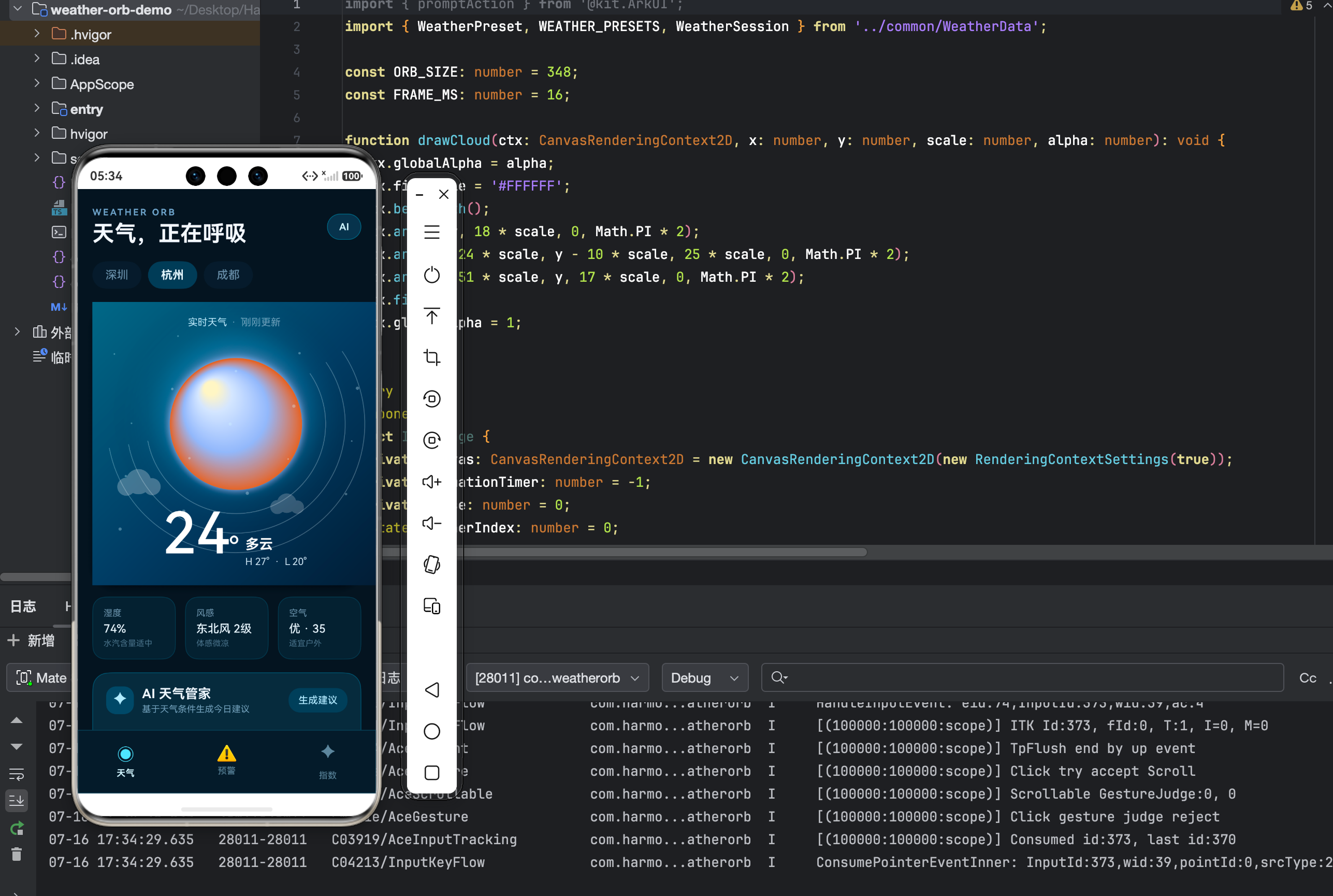This screenshot has height=896, width=1333.
Task: Click the emulator multi-screen device icon
Action: (x=432, y=606)
